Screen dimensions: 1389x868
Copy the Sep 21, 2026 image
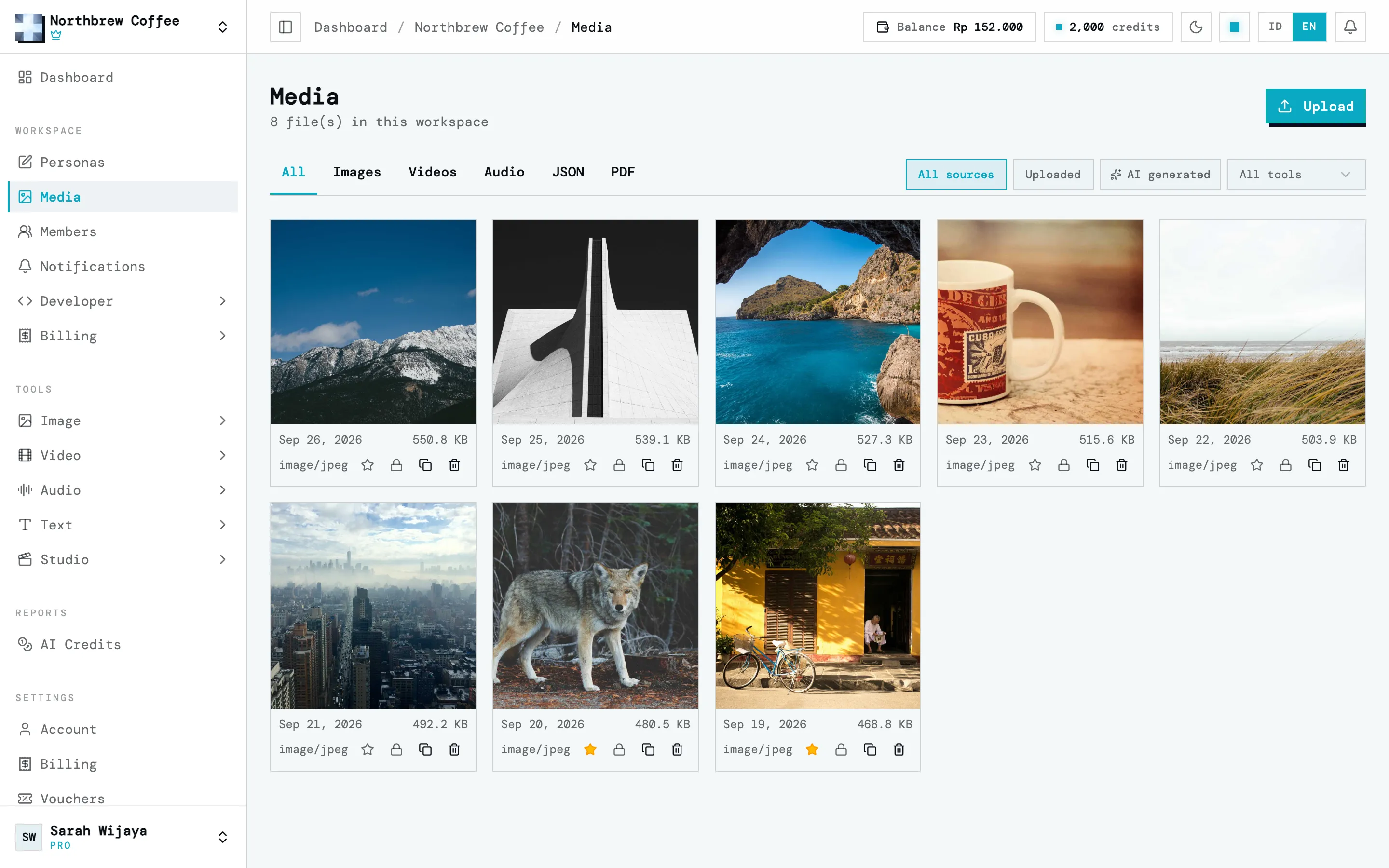point(425,749)
